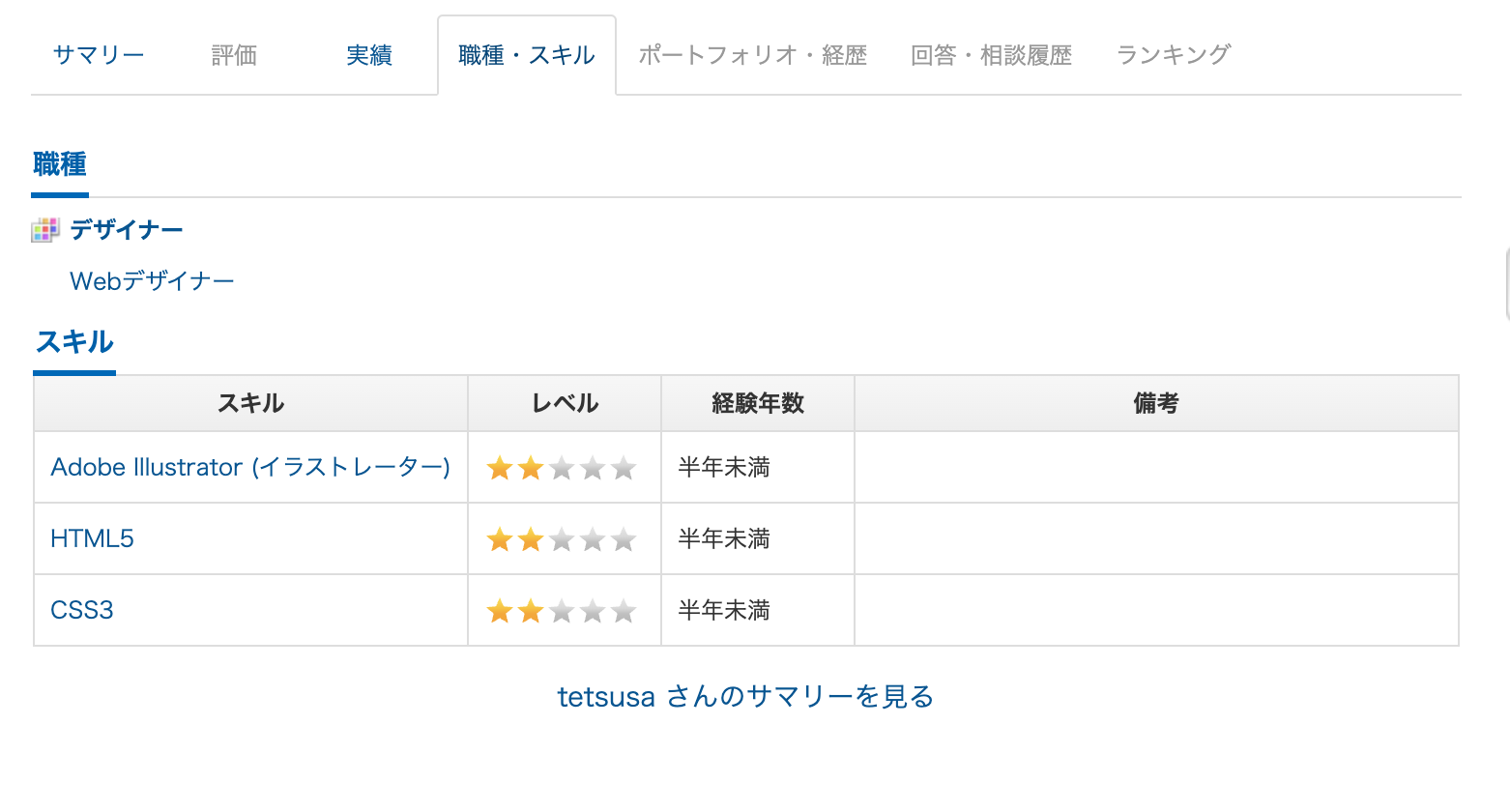Click the colorful Designer category icon
The width and height of the screenshot is (1510, 812).
tap(45, 230)
